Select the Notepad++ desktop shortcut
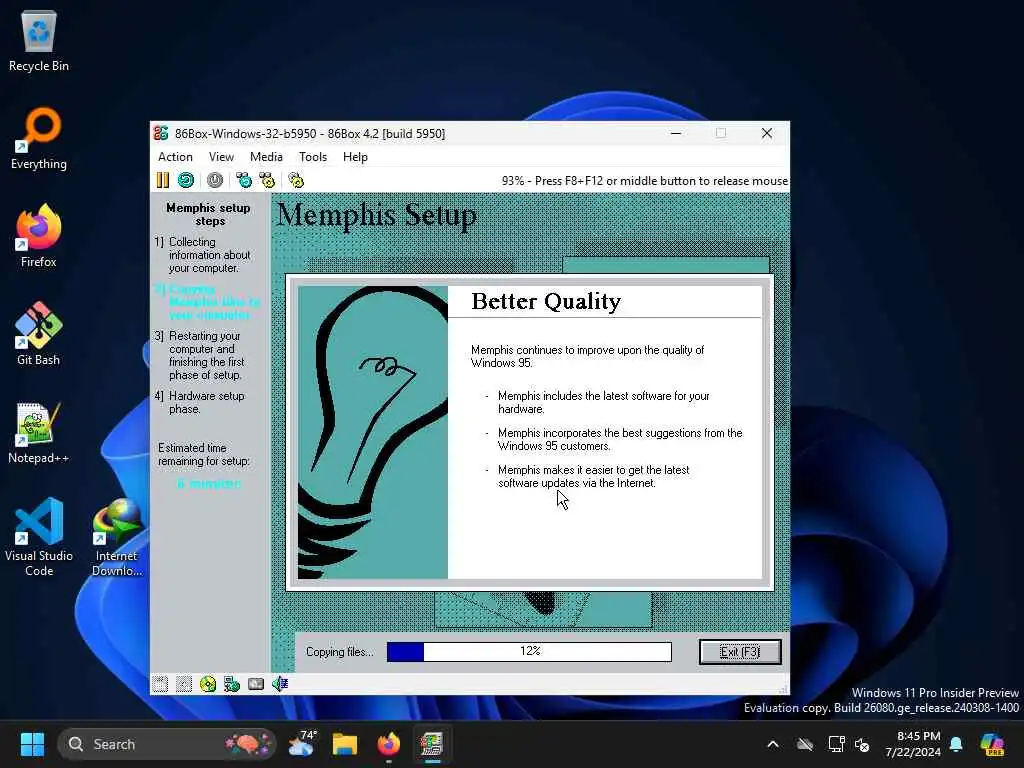1024x768 pixels. (39, 432)
